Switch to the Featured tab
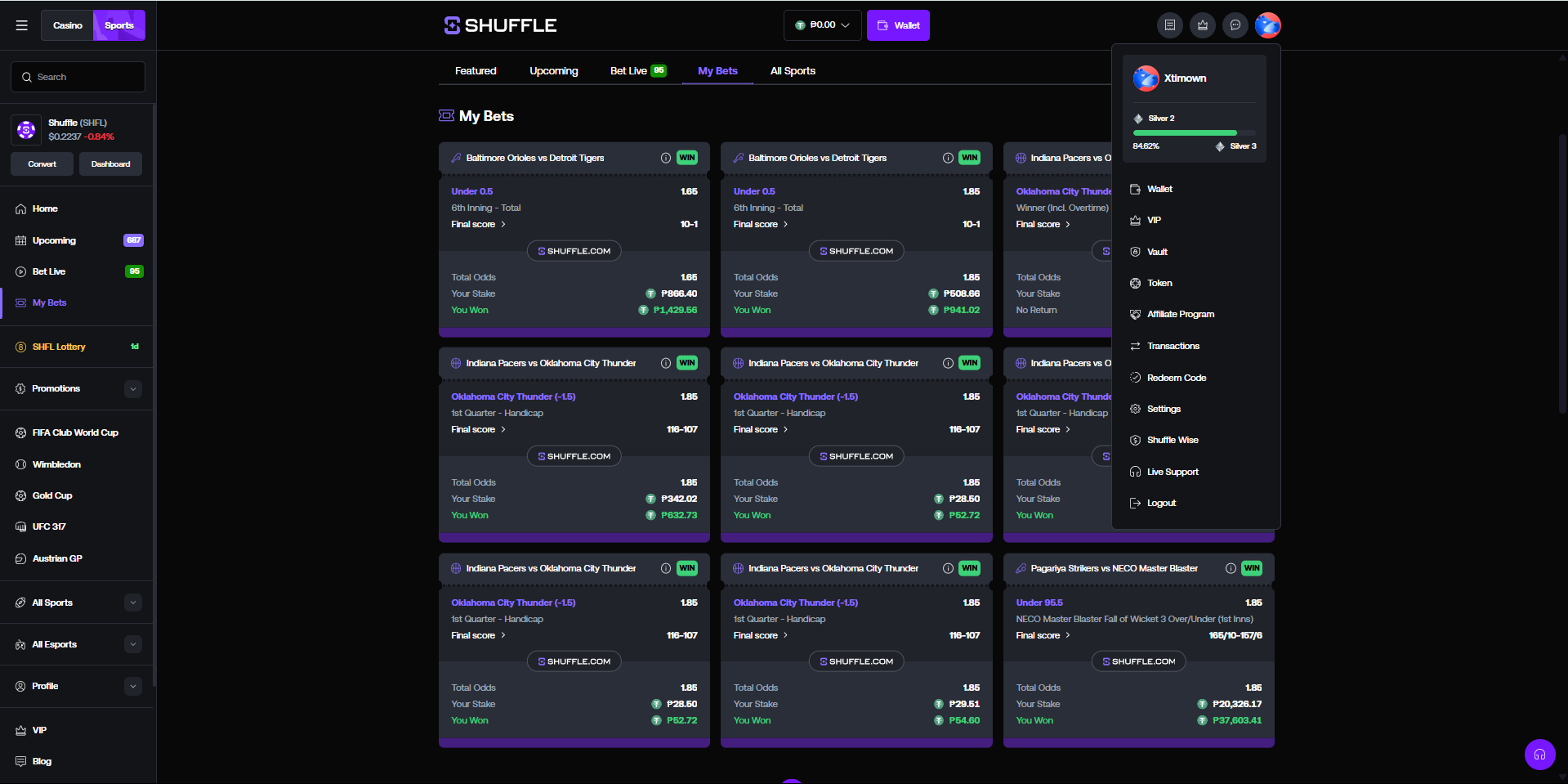Image resolution: width=1568 pixels, height=784 pixels. pyautogui.click(x=476, y=71)
